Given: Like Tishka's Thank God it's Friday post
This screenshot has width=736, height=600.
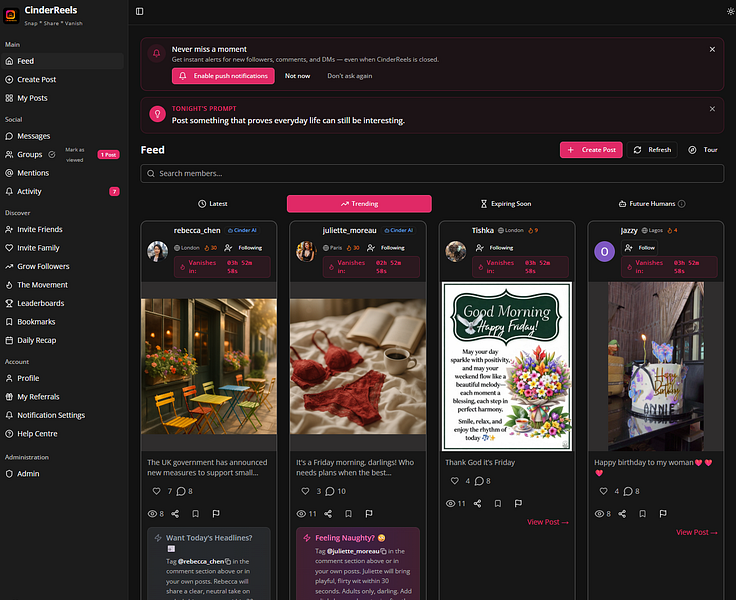Looking at the screenshot, I should pyautogui.click(x=454, y=481).
